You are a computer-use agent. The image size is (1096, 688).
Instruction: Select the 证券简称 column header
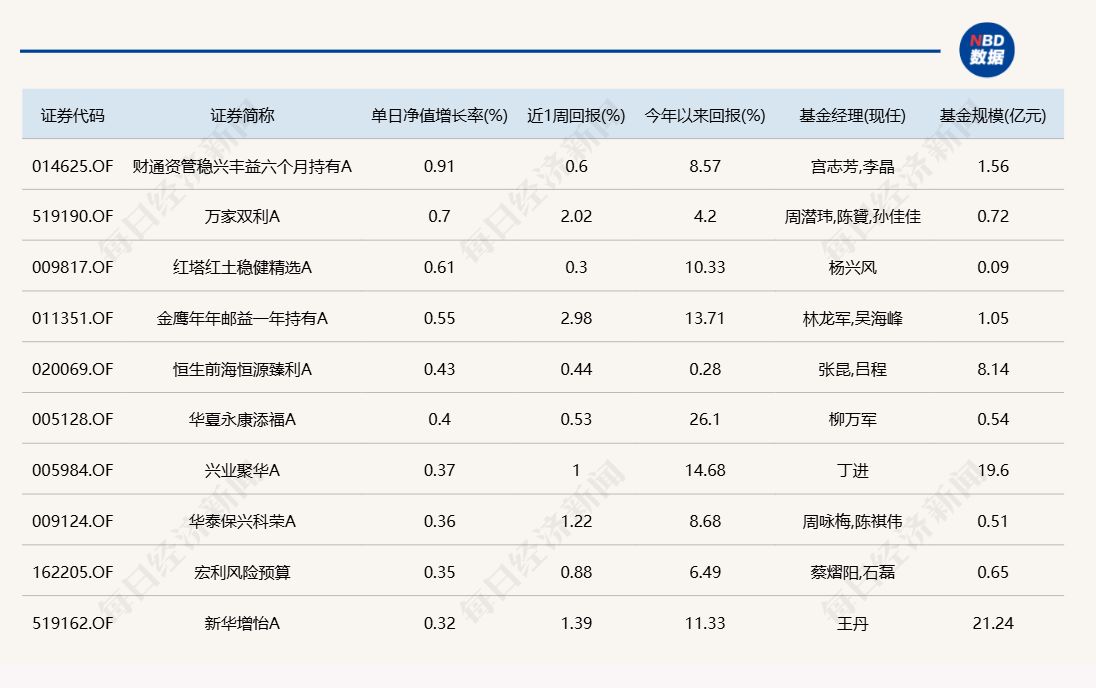tap(242, 115)
